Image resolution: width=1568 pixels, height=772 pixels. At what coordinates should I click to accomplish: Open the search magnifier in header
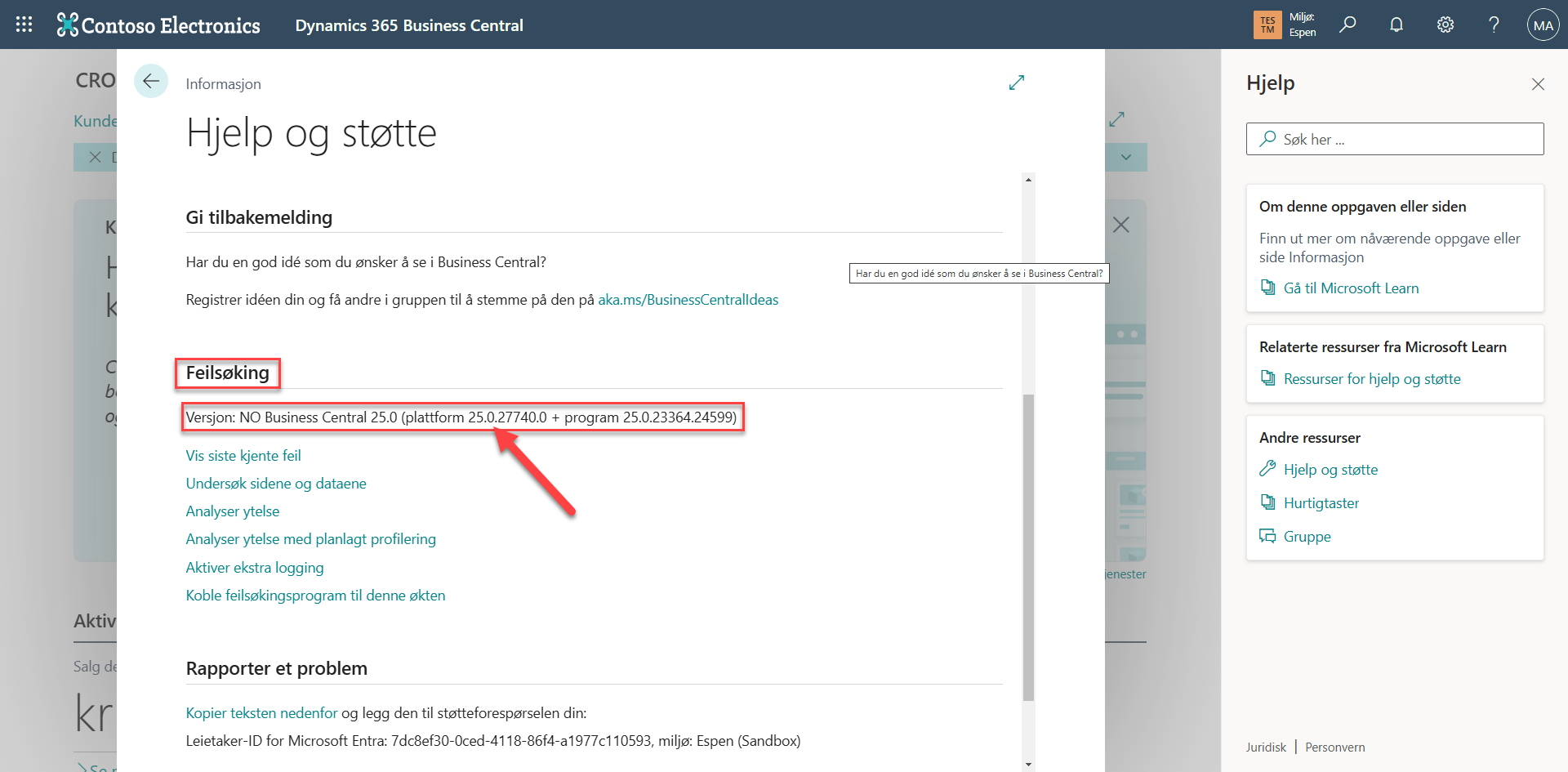[1347, 25]
